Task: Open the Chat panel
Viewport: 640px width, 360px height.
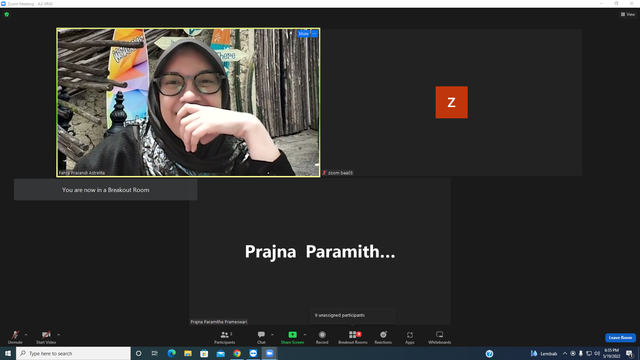Action: pos(261,337)
